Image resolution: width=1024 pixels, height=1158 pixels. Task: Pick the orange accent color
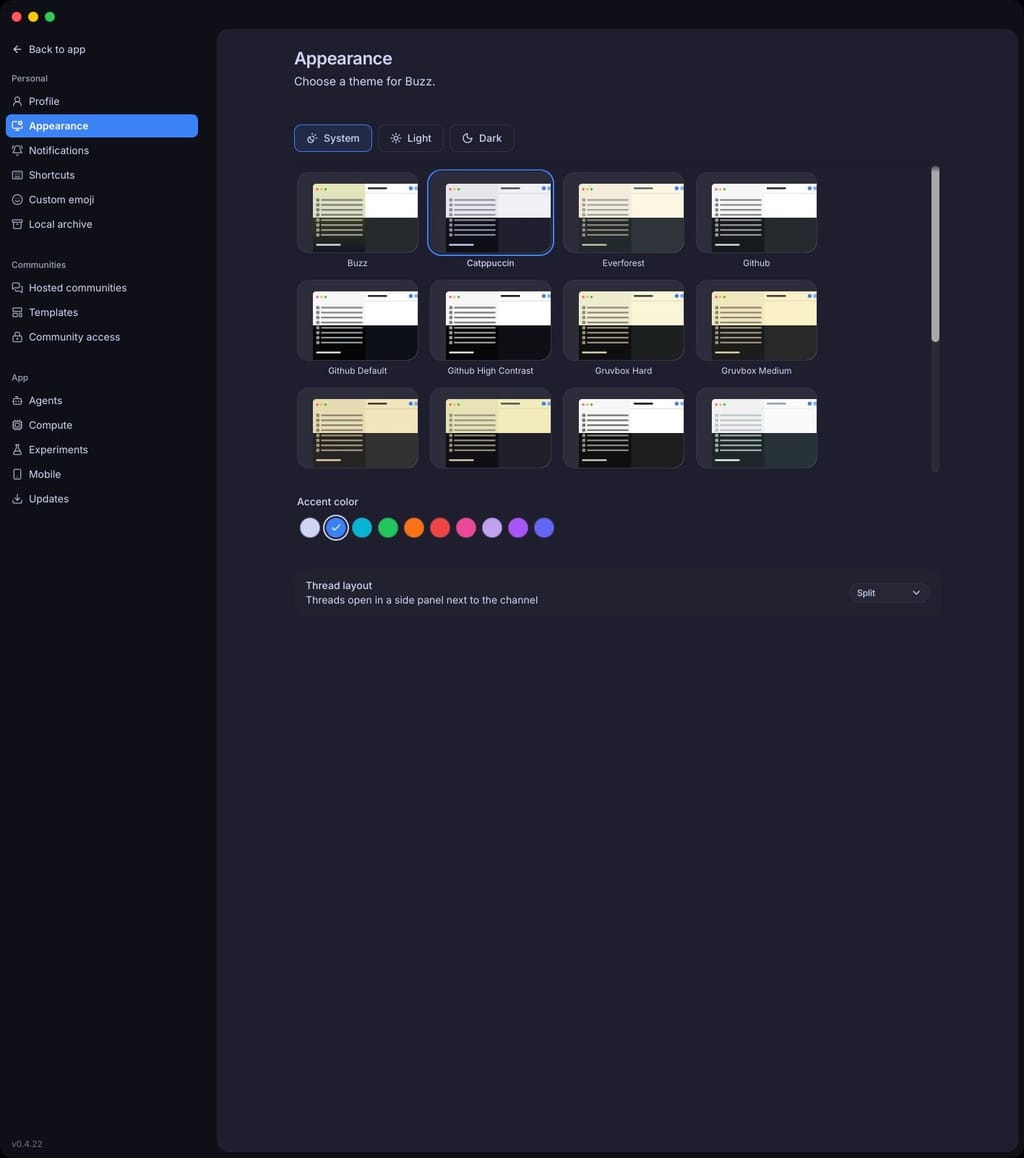[414, 528]
